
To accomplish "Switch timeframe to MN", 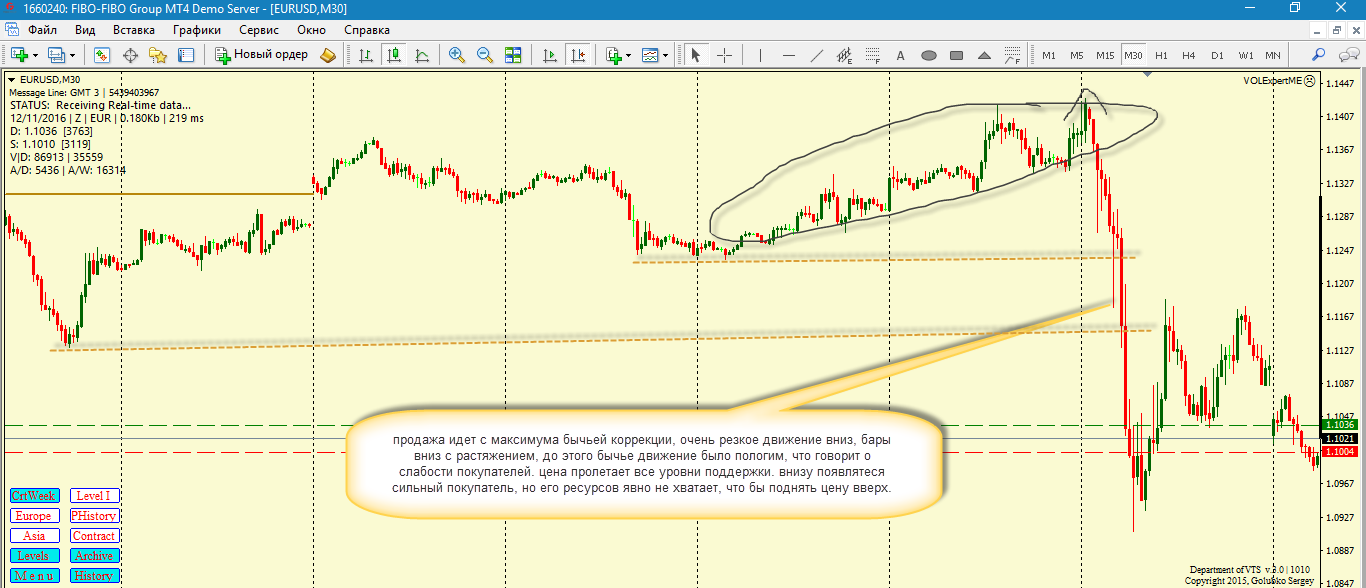I will [1273, 55].
